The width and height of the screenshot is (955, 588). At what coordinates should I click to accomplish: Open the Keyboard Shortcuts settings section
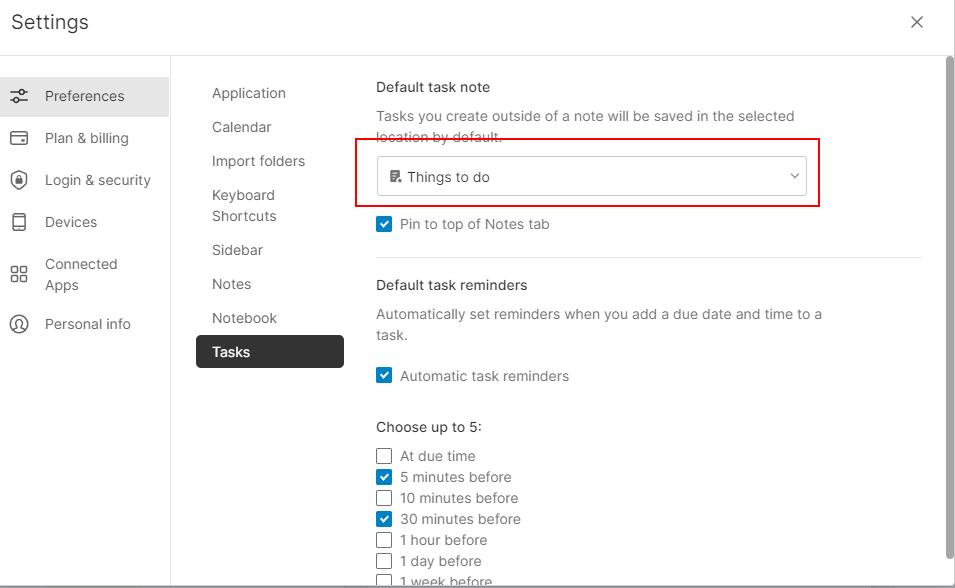tap(243, 205)
